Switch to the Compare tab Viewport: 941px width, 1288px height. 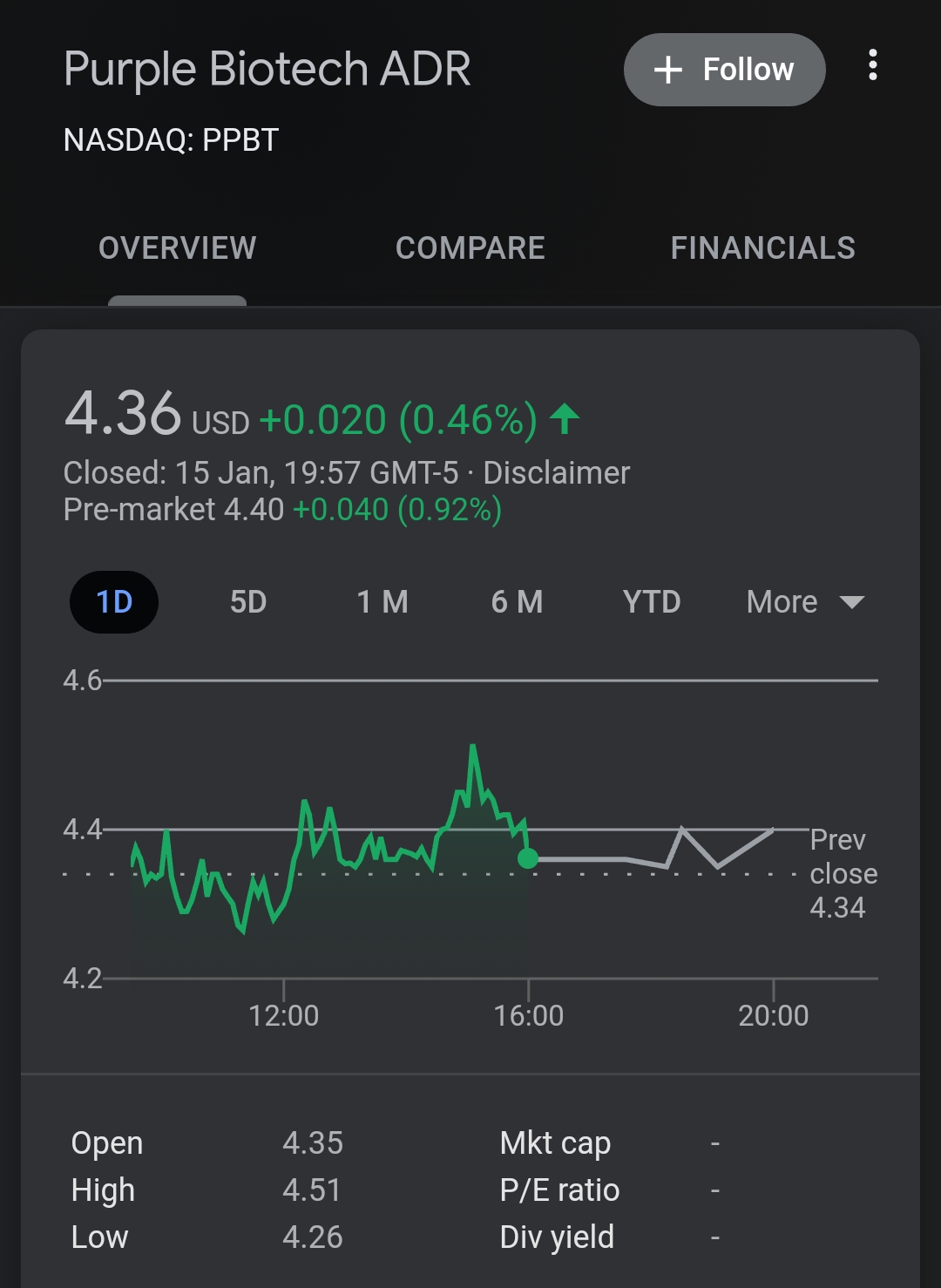[x=470, y=248]
